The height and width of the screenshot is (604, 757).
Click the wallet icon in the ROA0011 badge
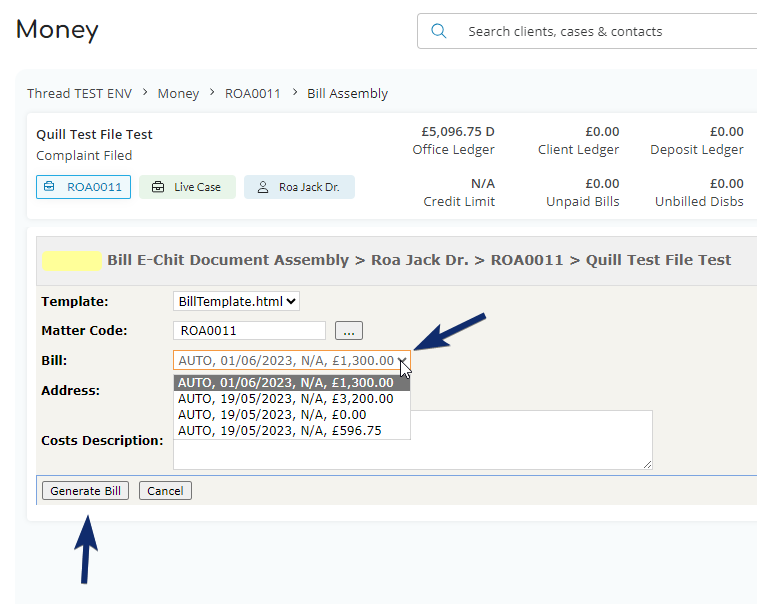(49, 186)
